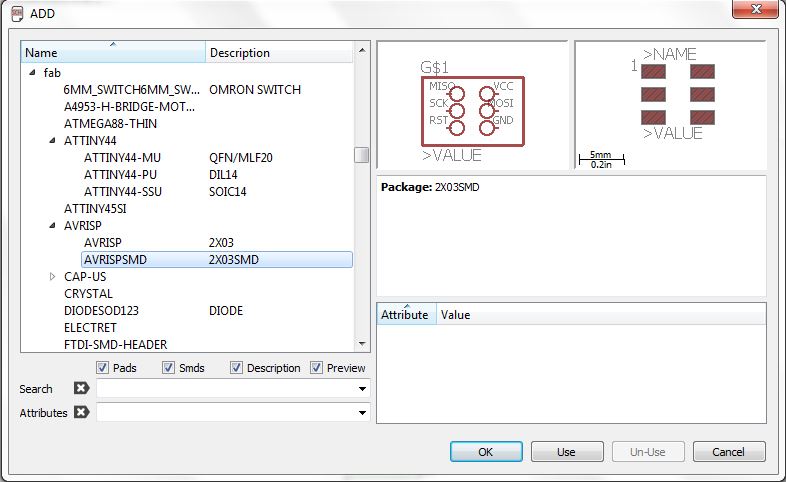Click the Attribute column header
The width and height of the screenshot is (786, 482).
pos(407,315)
